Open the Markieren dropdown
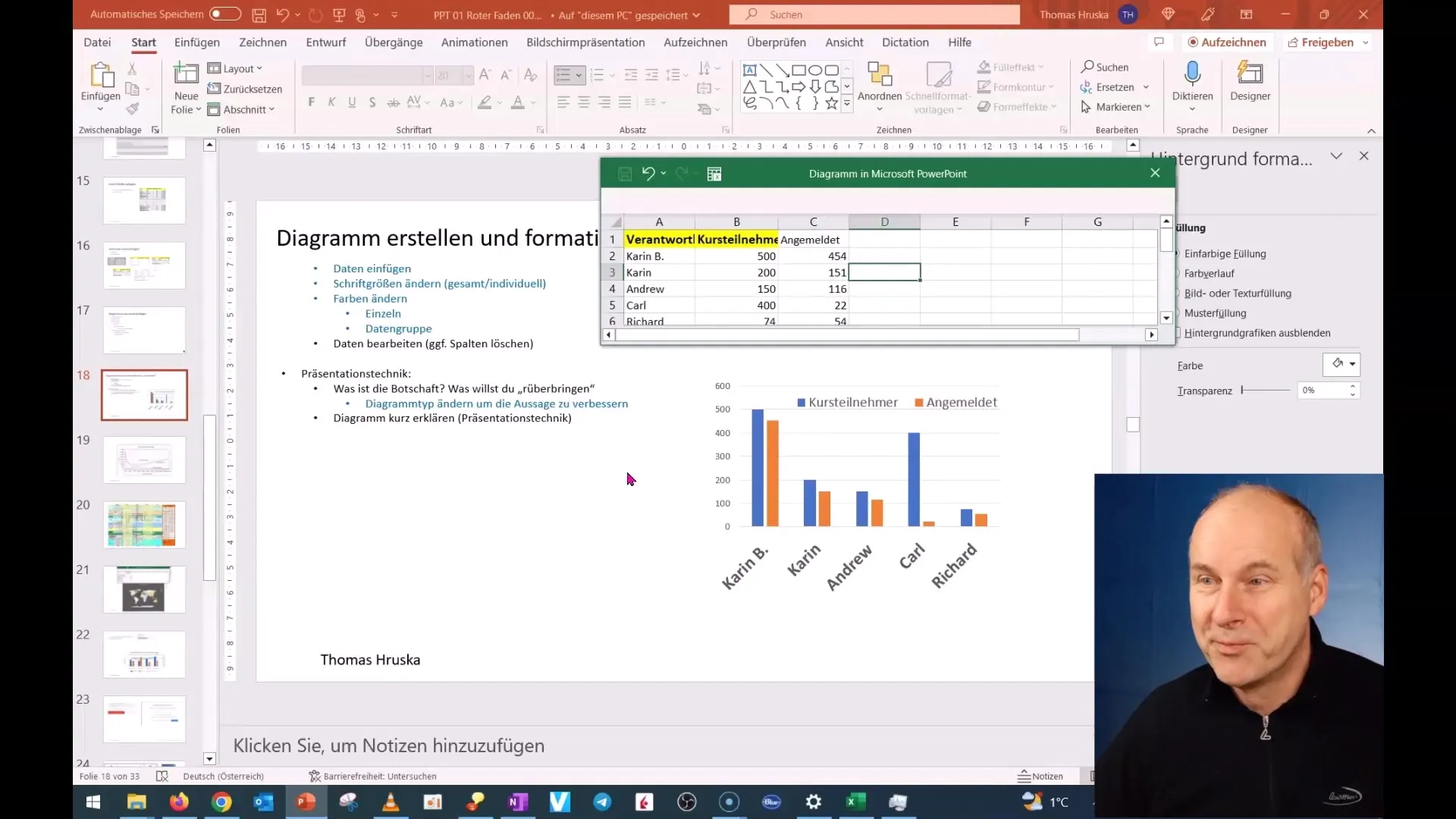Viewport: 1456px width, 819px height. [x=1116, y=107]
